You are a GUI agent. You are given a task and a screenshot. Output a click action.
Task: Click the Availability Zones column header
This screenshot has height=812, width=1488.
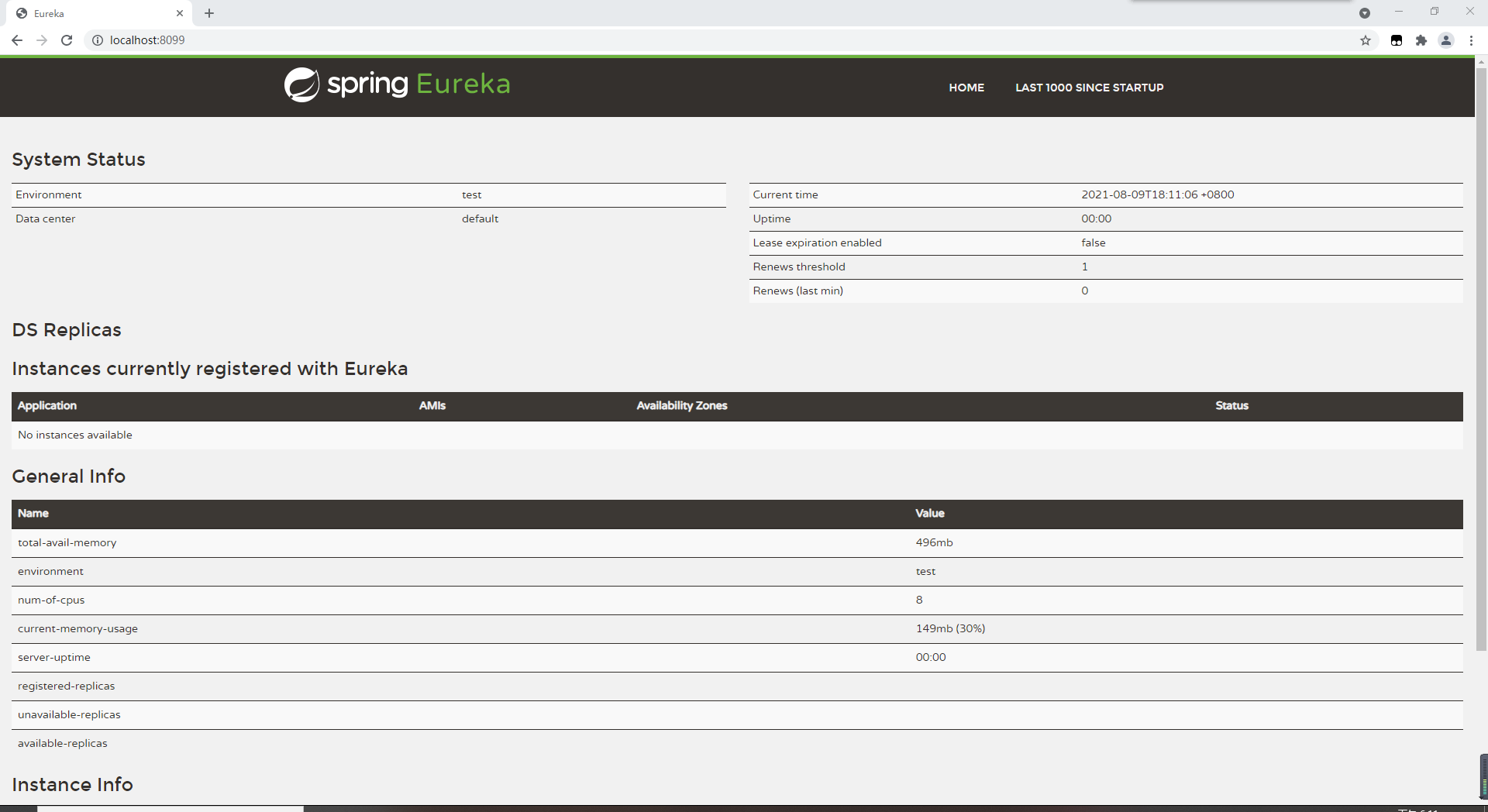[x=682, y=406]
